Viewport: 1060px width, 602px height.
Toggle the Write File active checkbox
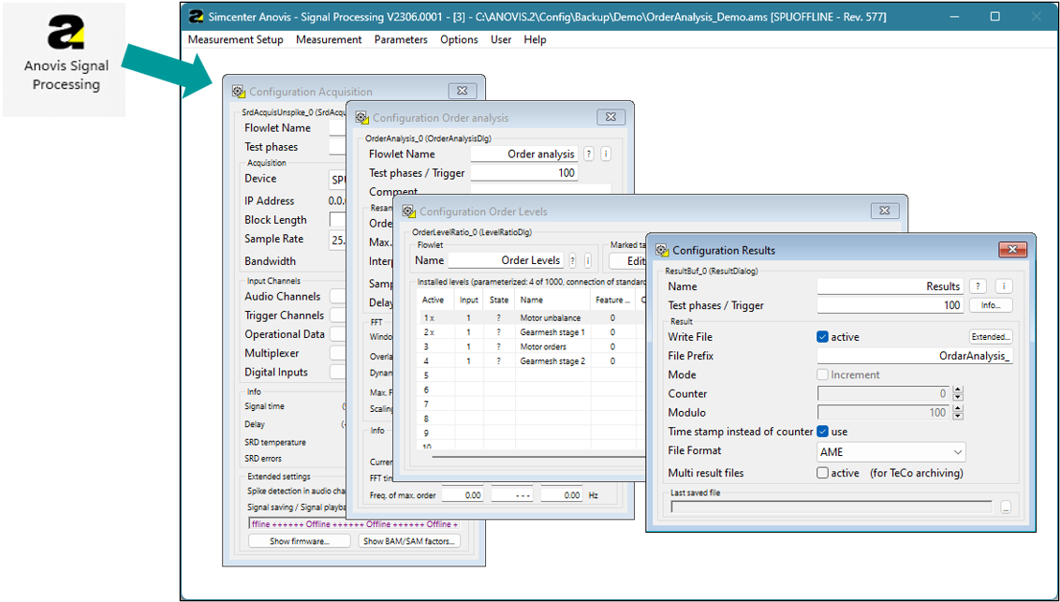822,336
